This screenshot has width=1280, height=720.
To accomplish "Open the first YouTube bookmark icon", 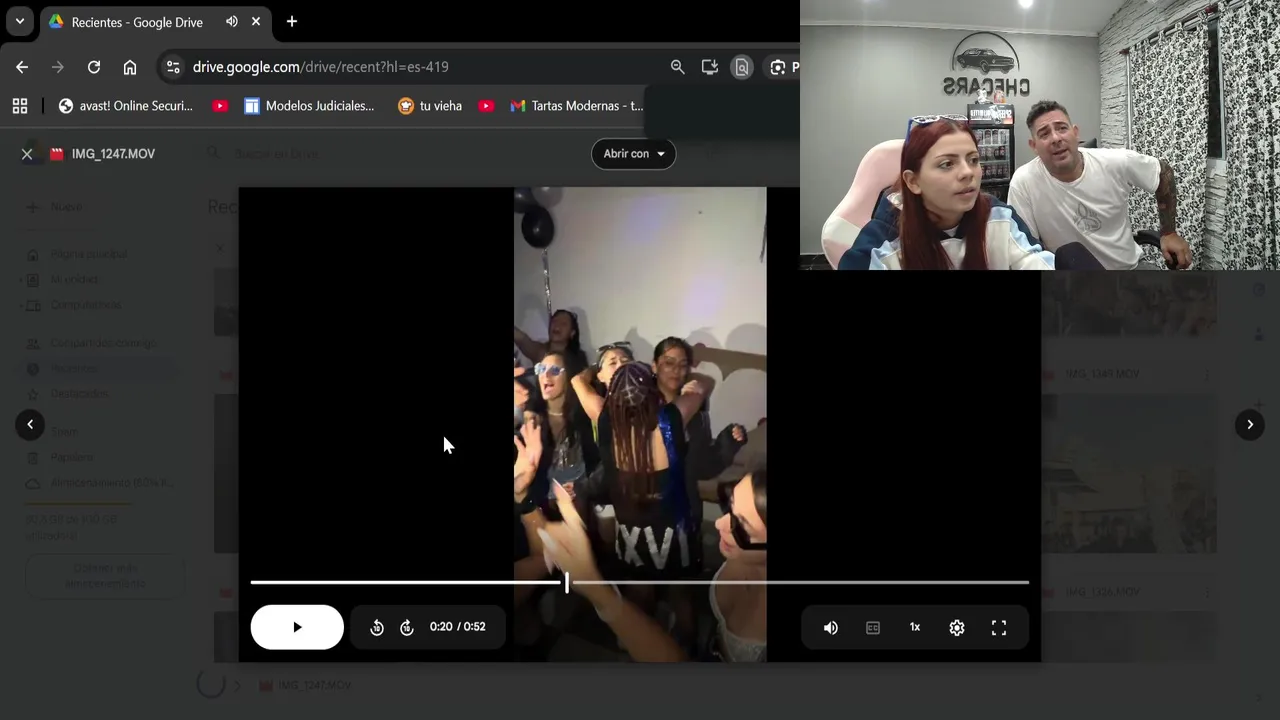I will [x=220, y=106].
